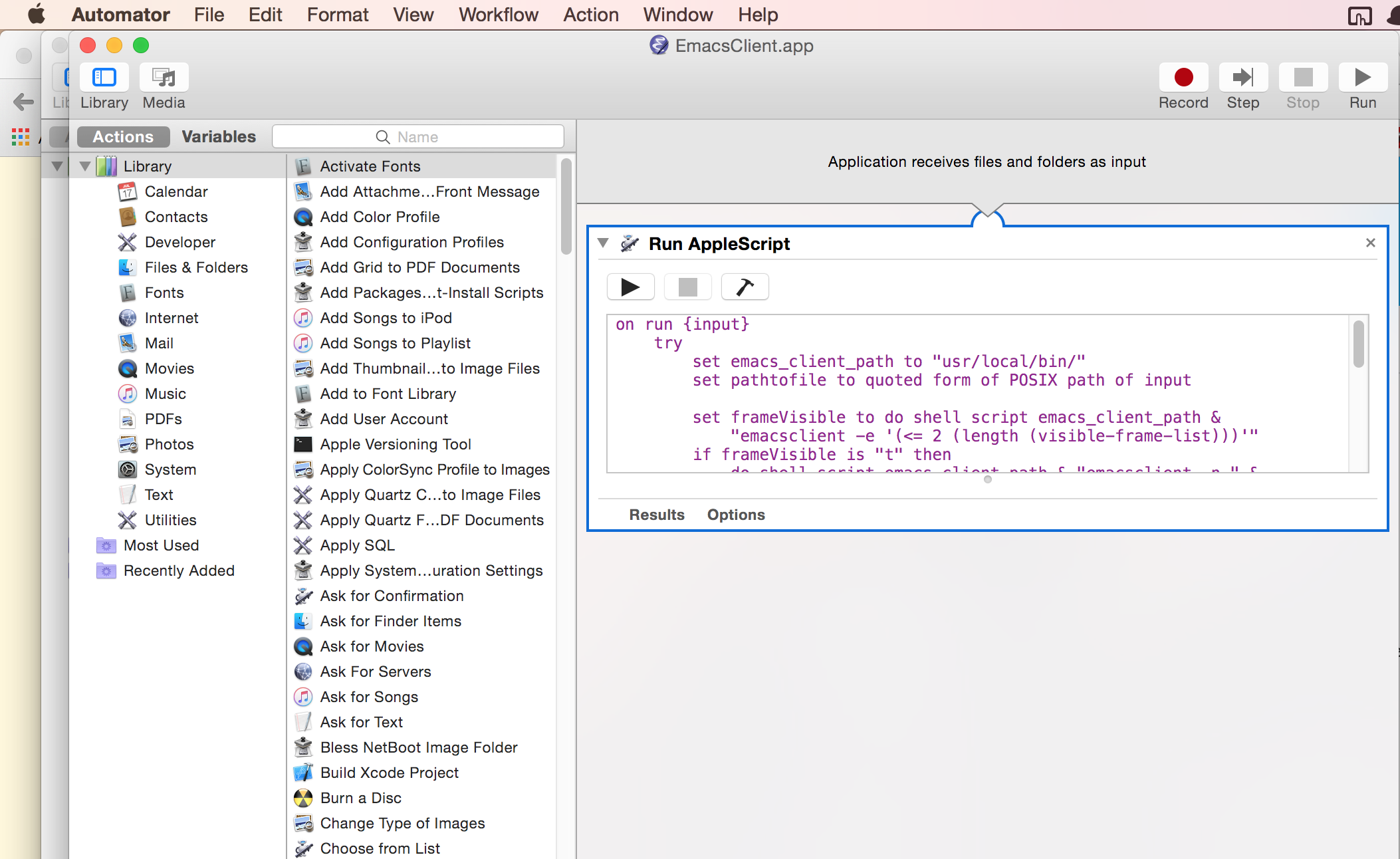1400x859 pixels.
Task: Click the Record button in toolbar
Action: click(1183, 78)
